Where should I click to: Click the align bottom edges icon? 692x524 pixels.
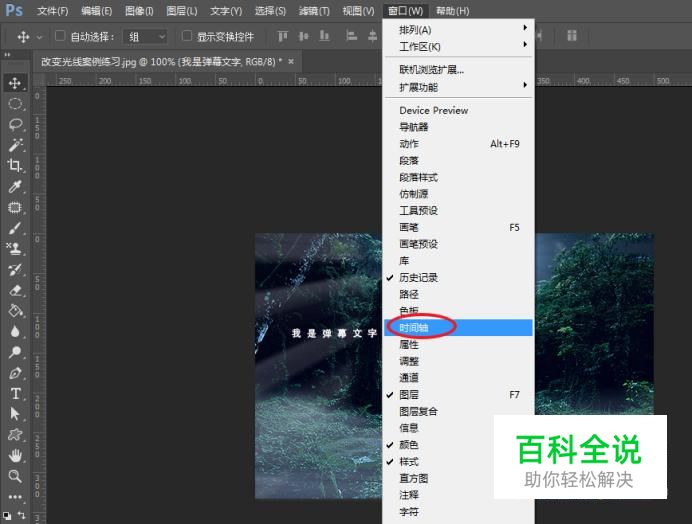[x=324, y=36]
